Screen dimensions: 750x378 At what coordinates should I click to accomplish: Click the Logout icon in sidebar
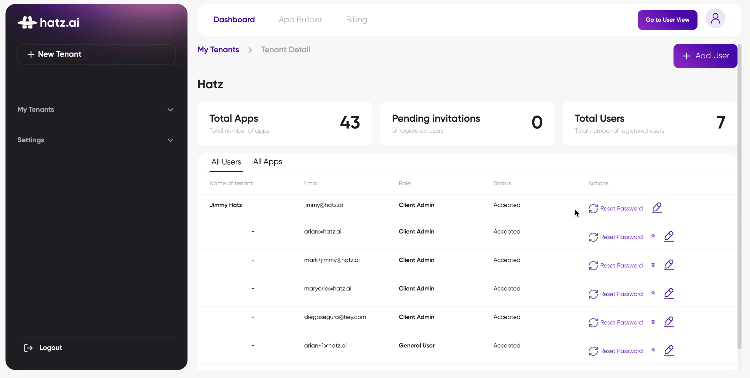coord(28,348)
